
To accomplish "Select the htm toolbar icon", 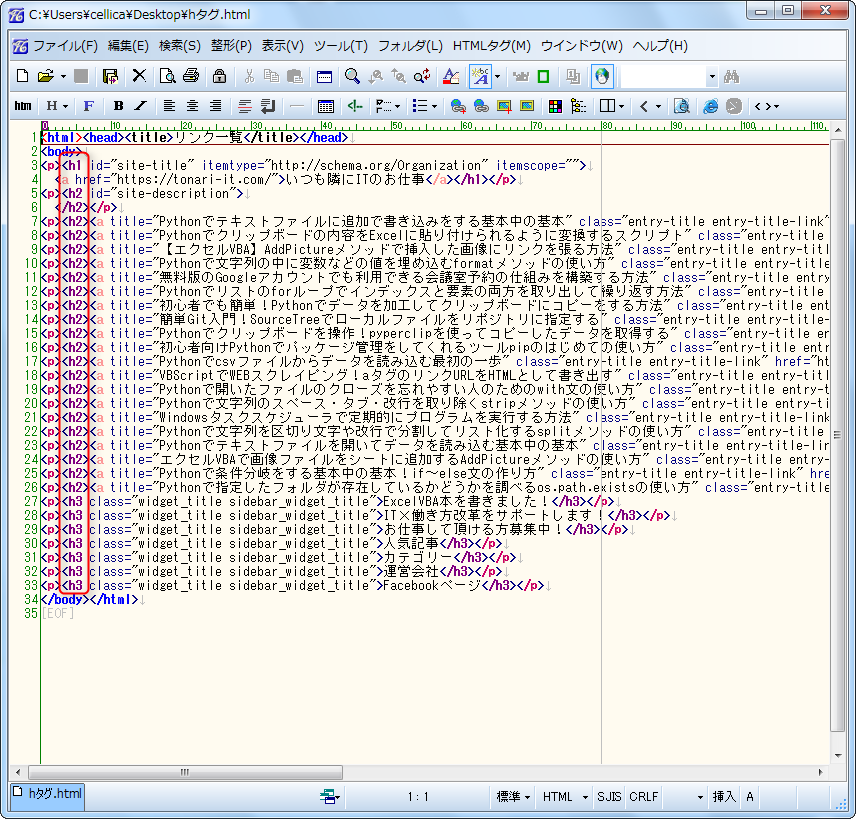I will tap(21, 106).
